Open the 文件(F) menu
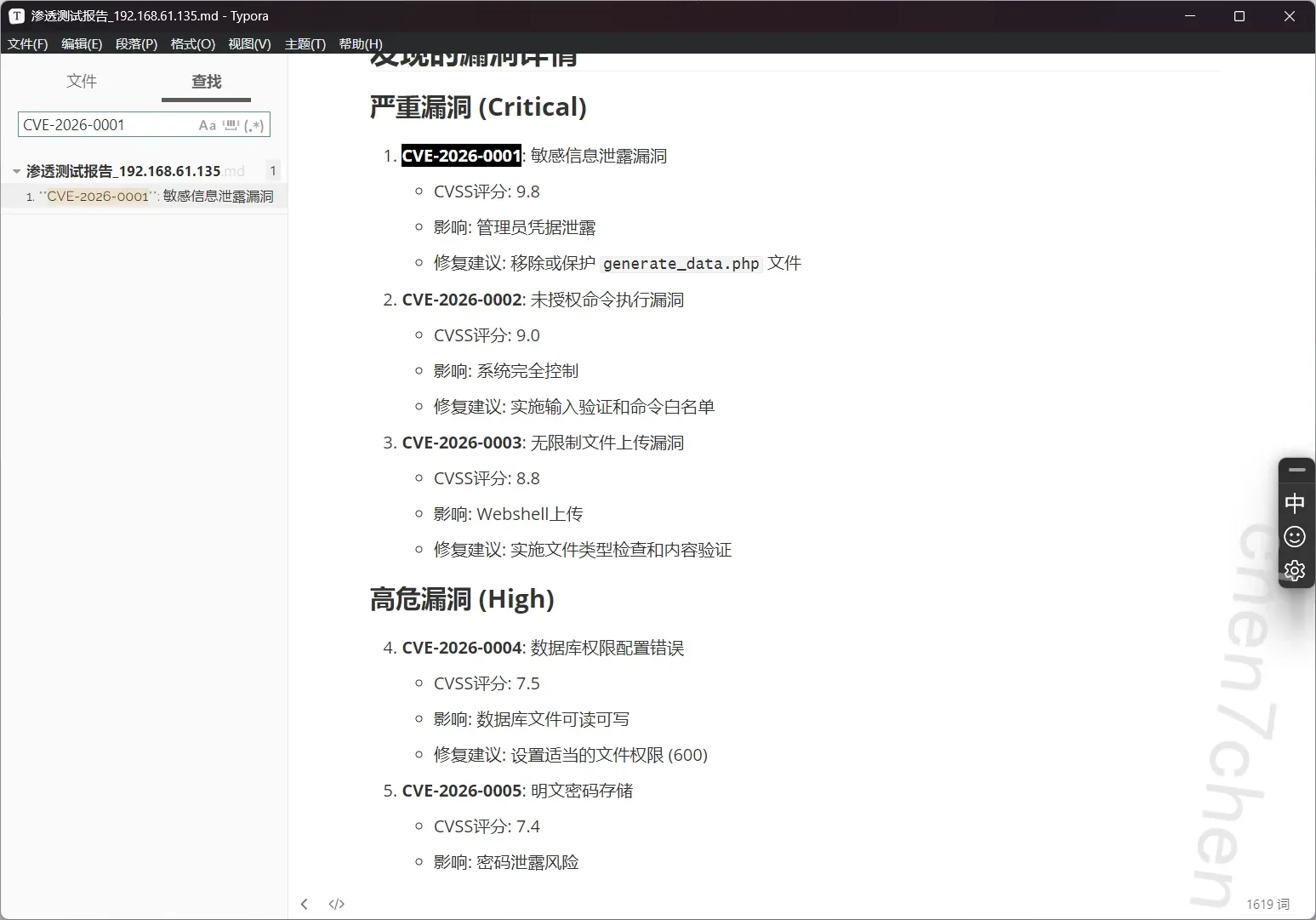 27,43
